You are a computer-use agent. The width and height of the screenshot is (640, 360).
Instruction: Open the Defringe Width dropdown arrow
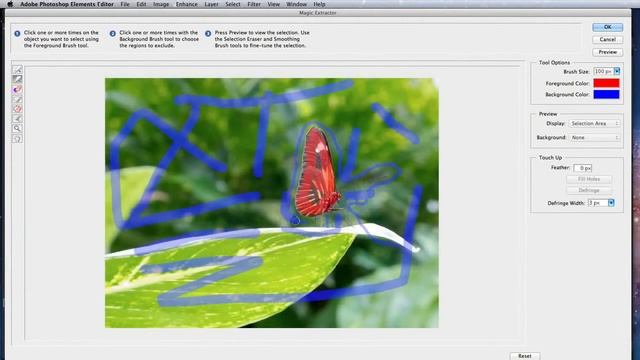point(611,203)
